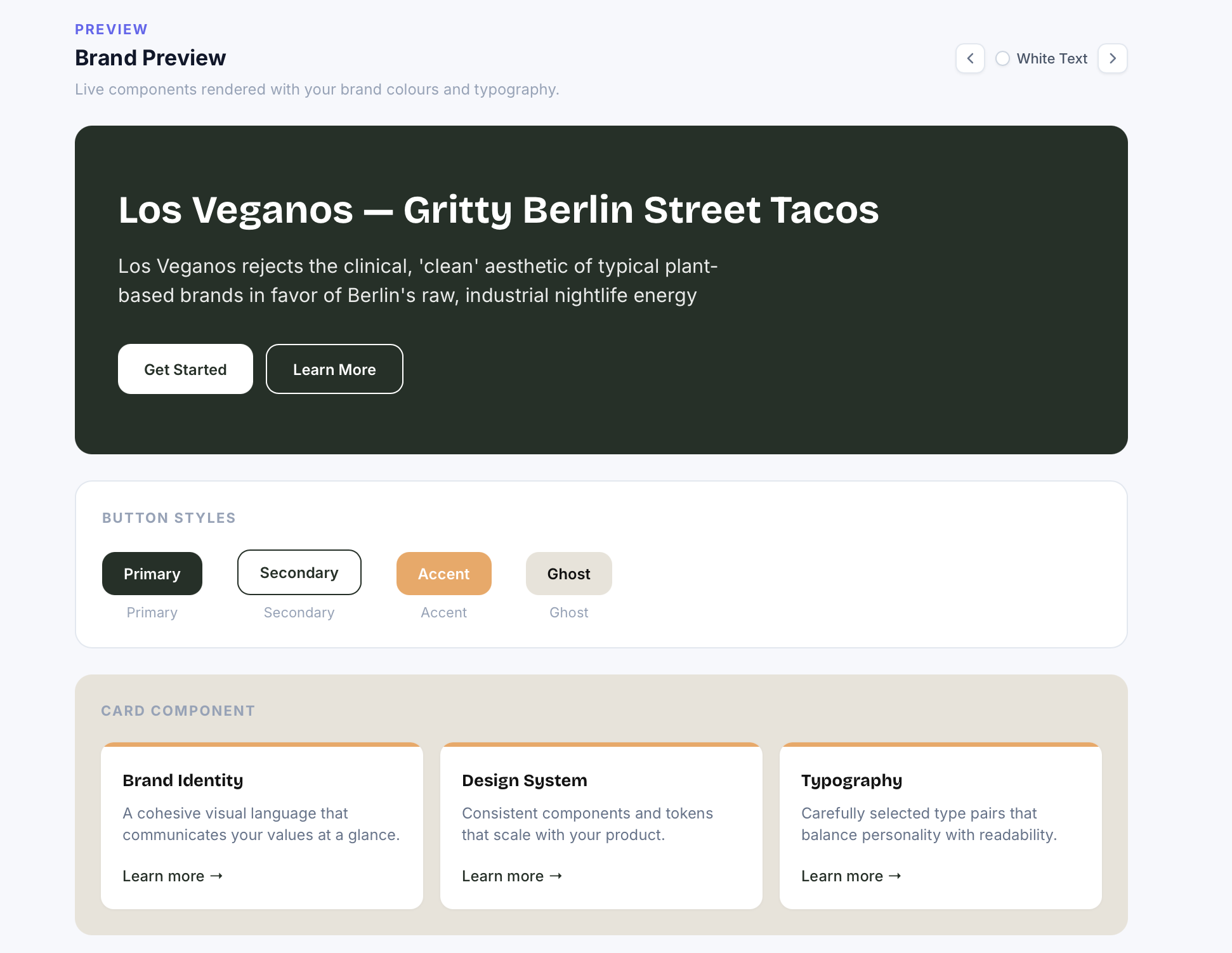Click the next chevron arrow button
The image size is (1232, 953).
pyautogui.click(x=1112, y=58)
